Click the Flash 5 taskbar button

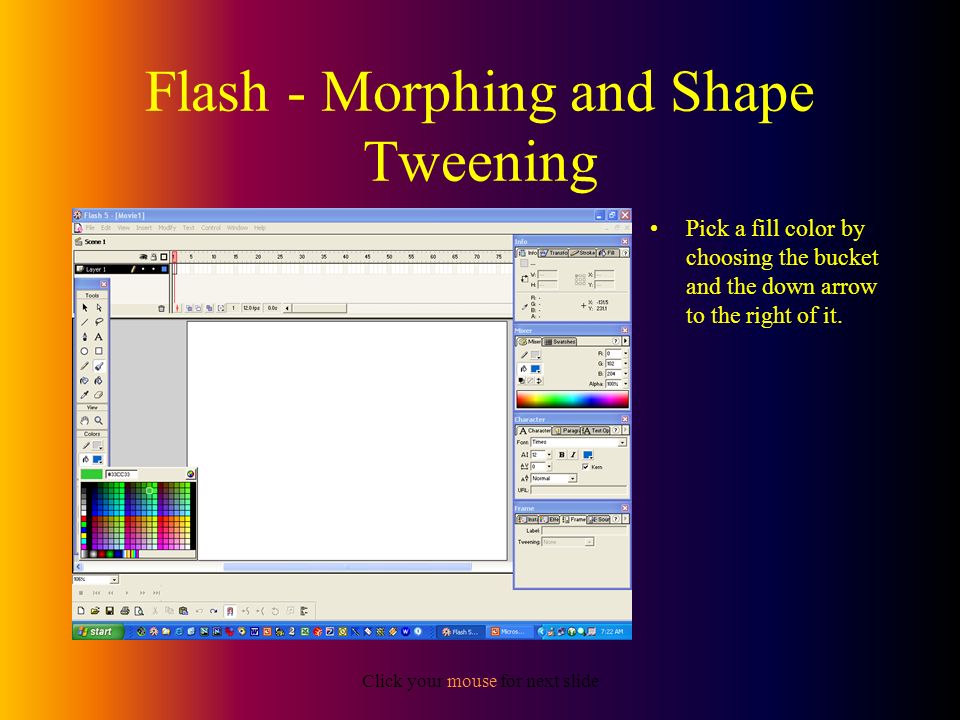462,632
